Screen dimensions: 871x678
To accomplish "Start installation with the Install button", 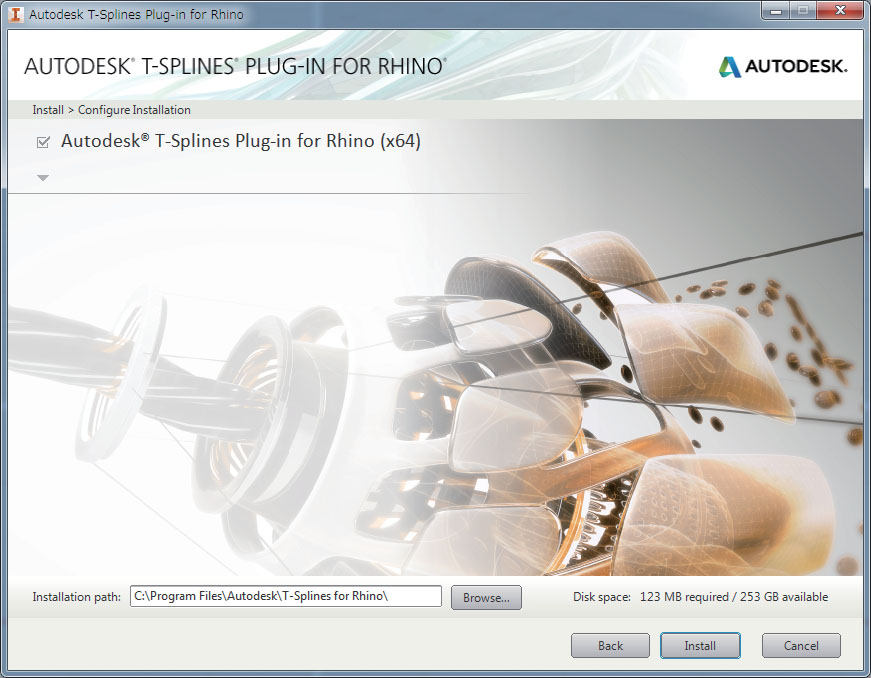I will click(700, 645).
